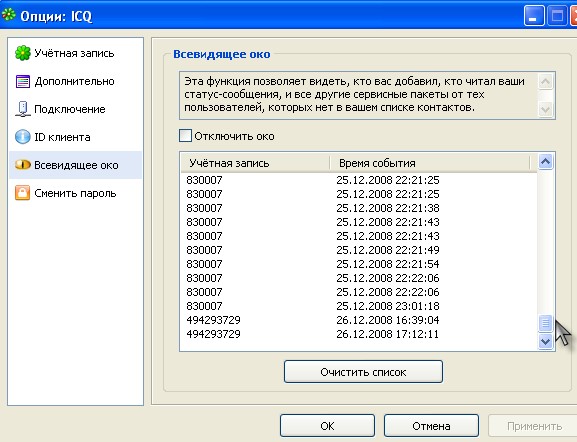Image resolution: width=577 pixels, height=442 pixels.
Task: Click the ICQ flower icon in the title bar
Action: click(x=9, y=15)
